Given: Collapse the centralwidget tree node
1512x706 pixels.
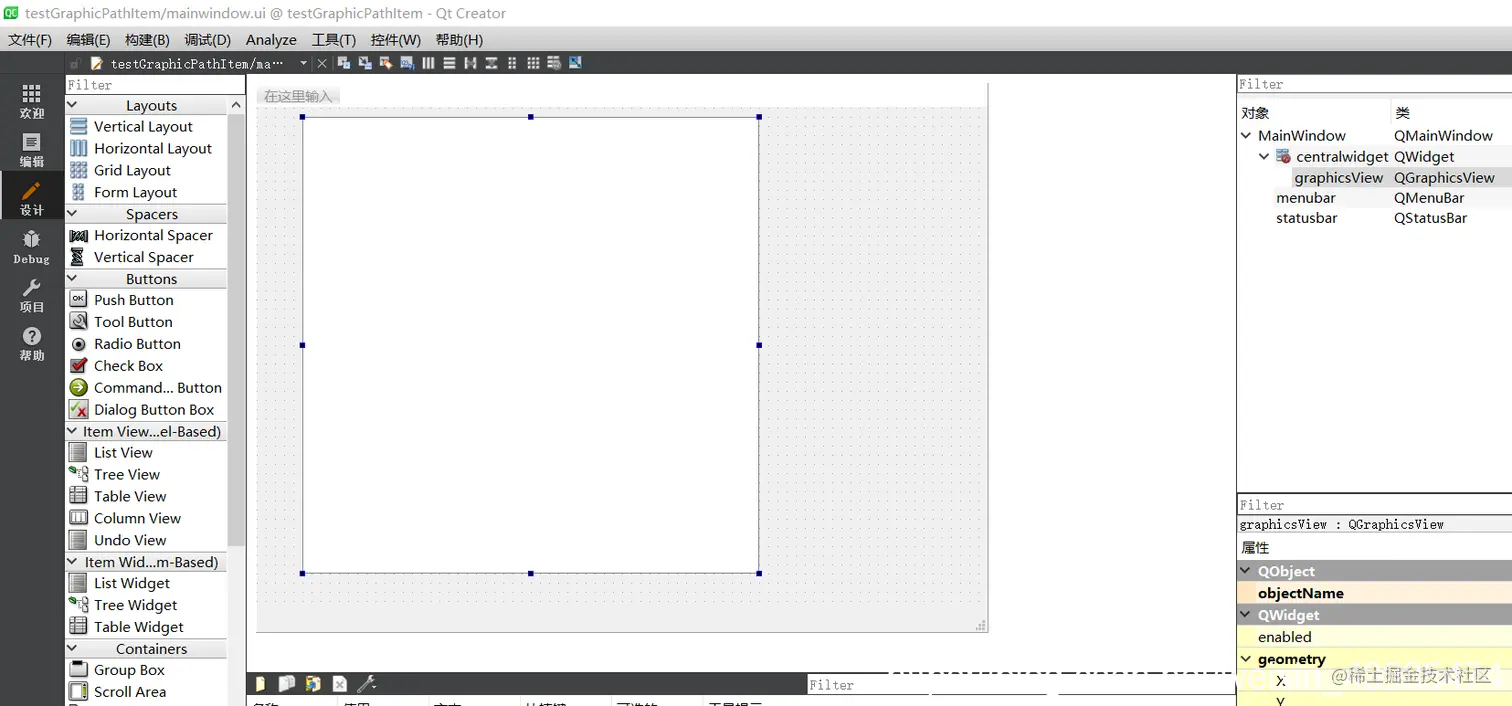Looking at the screenshot, I should tap(1264, 156).
